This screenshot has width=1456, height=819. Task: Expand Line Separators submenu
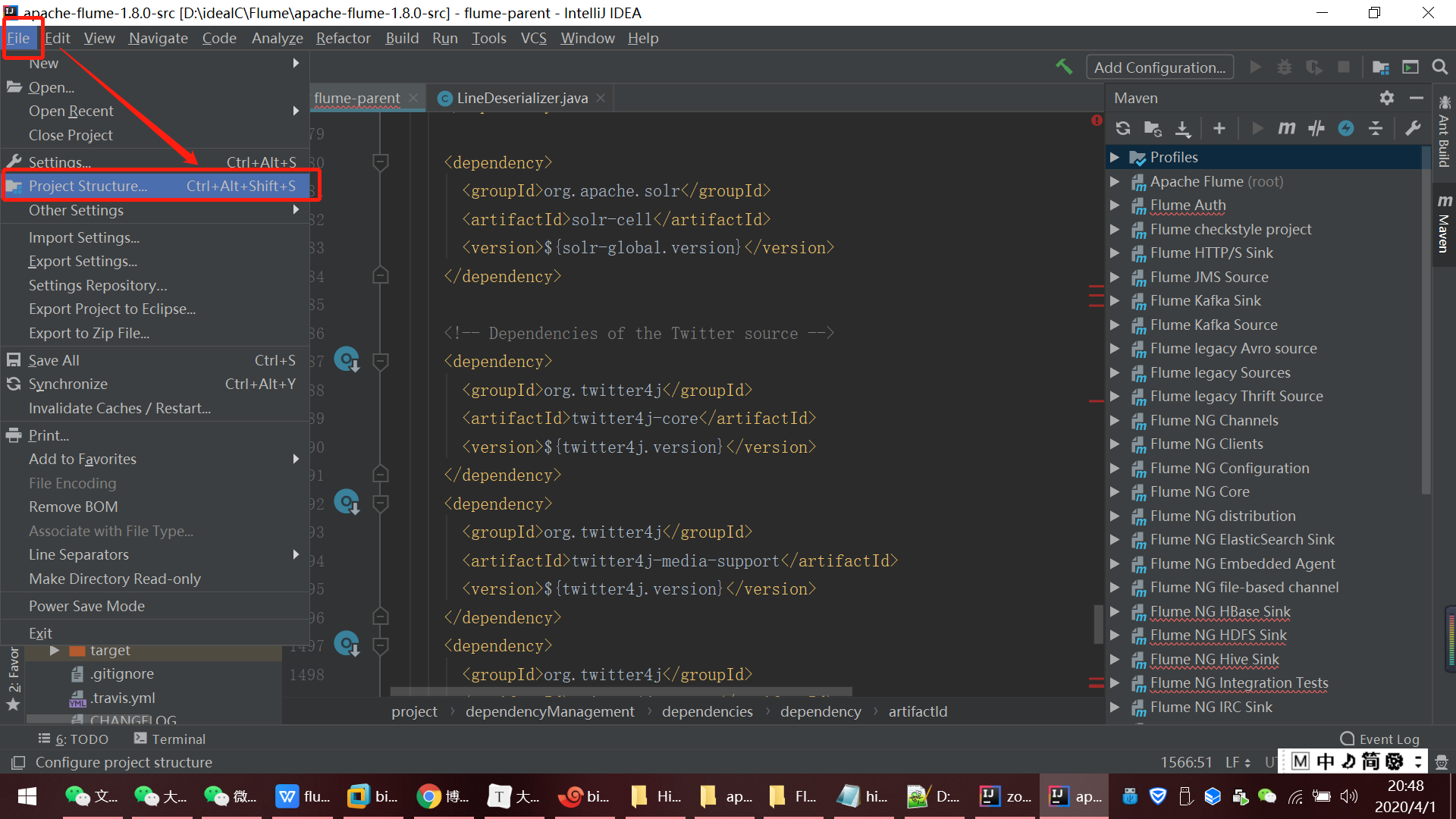tap(155, 554)
